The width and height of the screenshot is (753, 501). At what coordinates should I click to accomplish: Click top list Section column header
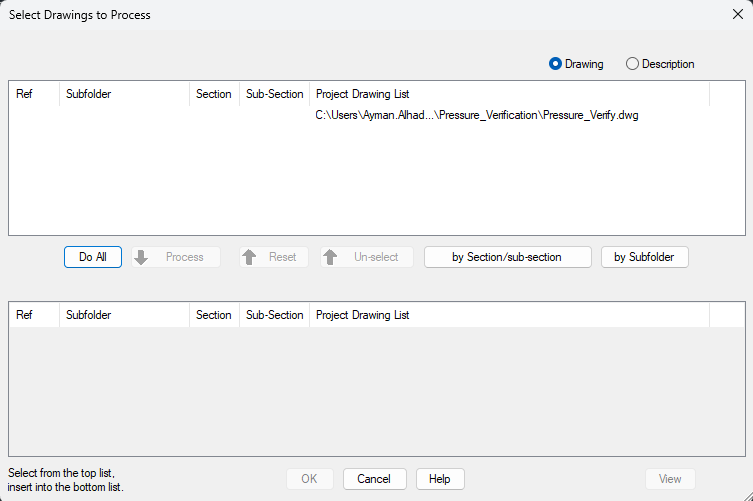[214, 94]
